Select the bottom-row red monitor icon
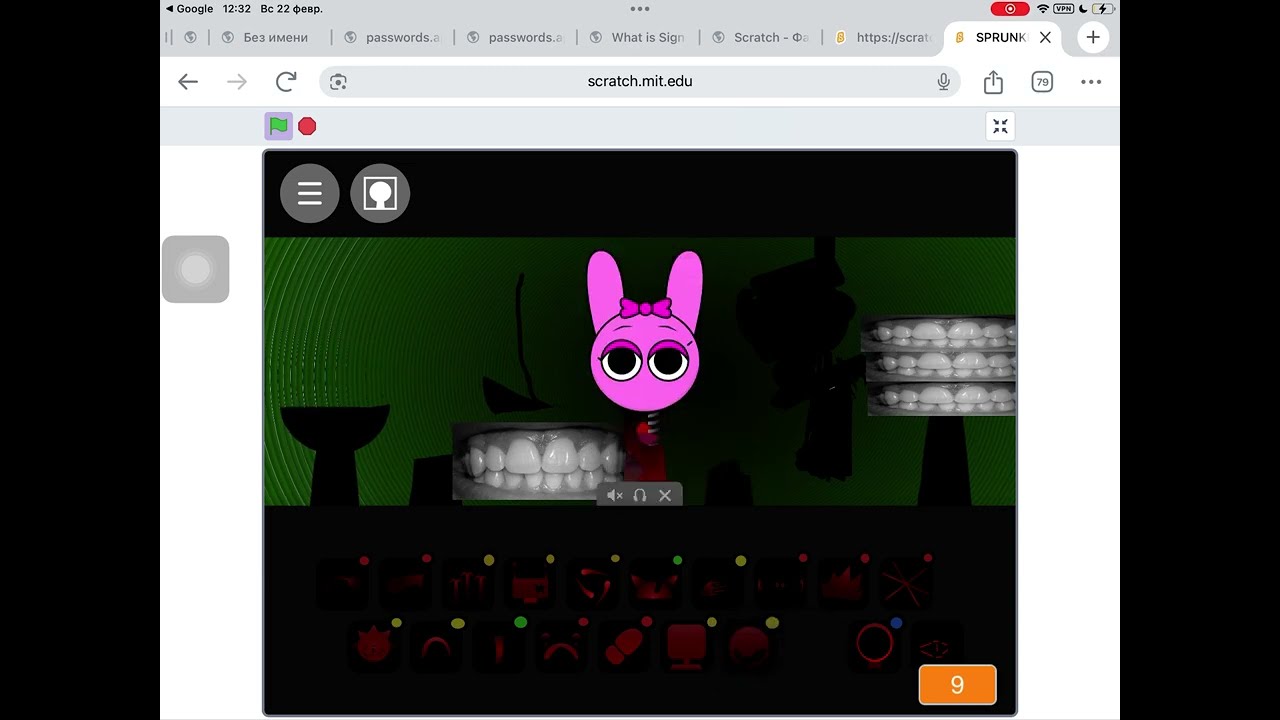 [x=686, y=646]
